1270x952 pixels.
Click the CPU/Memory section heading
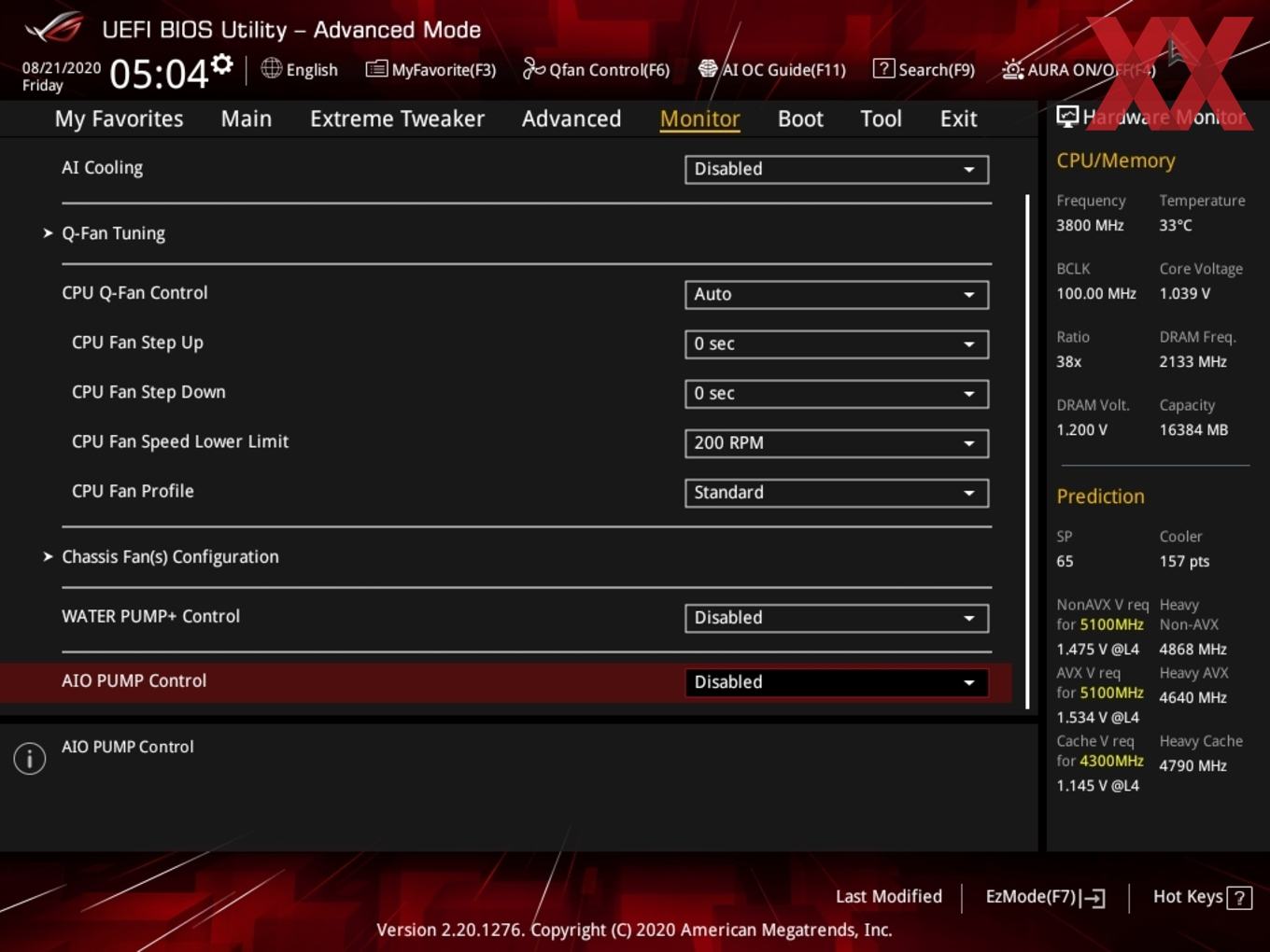1116,161
